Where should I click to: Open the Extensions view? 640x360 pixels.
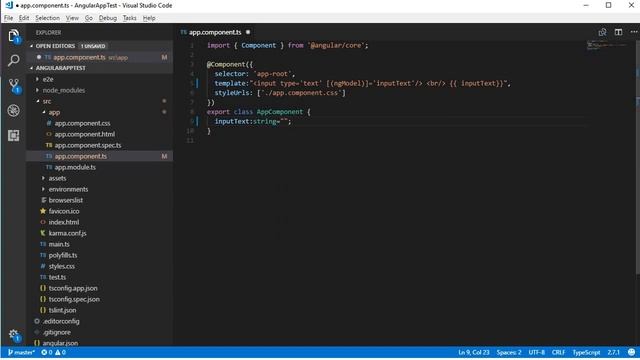13,135
